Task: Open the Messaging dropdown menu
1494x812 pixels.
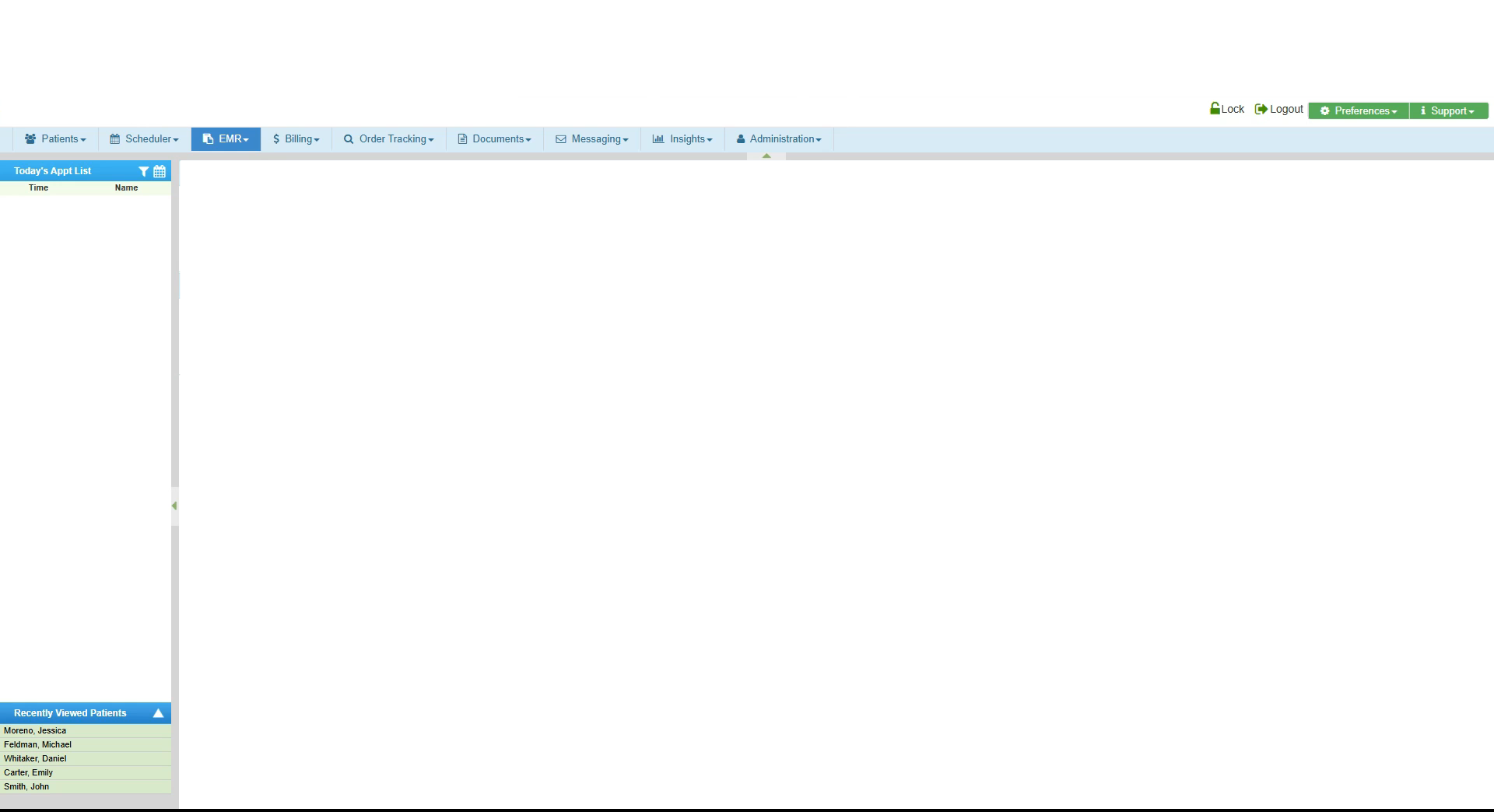Action: click(x=592, y=139)
